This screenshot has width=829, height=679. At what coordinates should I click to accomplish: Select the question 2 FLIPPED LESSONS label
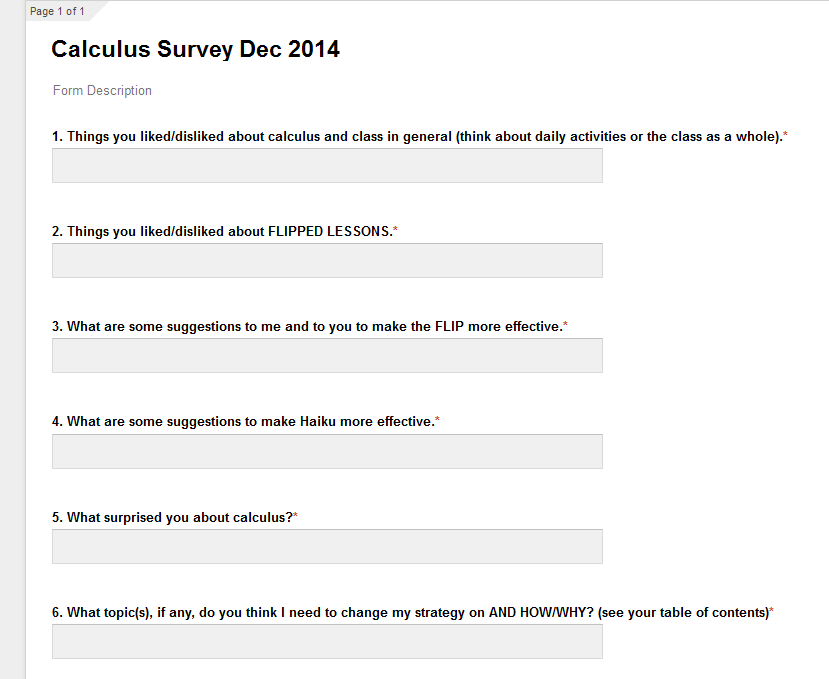point(222,232)
